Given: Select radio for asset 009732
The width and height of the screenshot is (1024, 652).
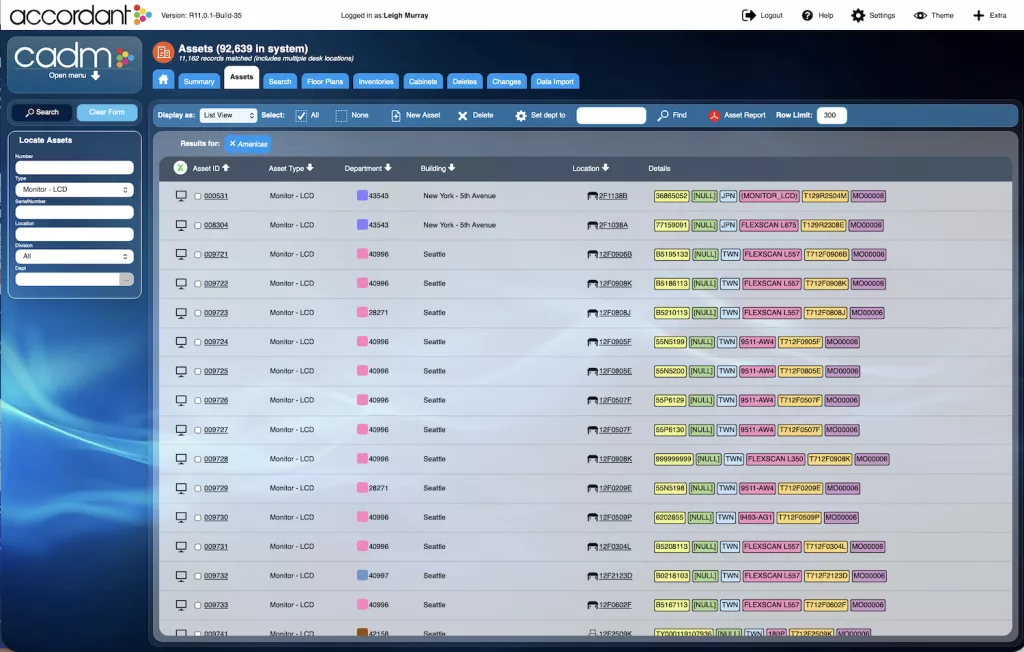Looking at the screenshot, I should [x=198, y=576].
